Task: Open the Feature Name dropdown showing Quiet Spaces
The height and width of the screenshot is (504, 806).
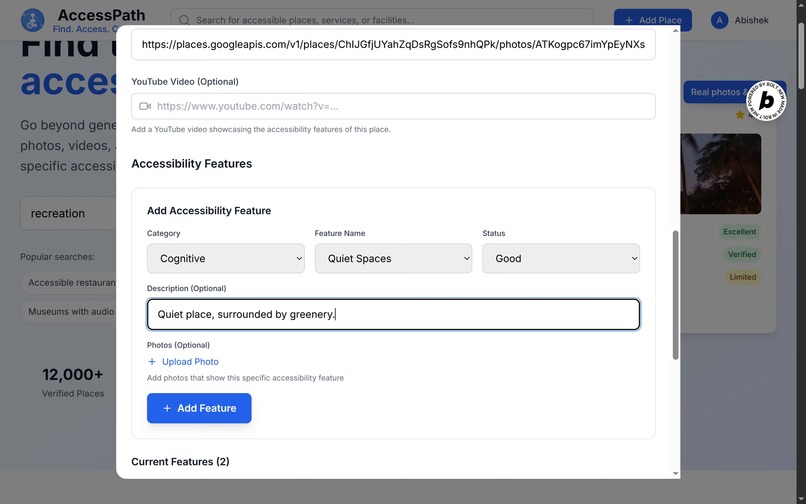Action: tap(393, 258)
